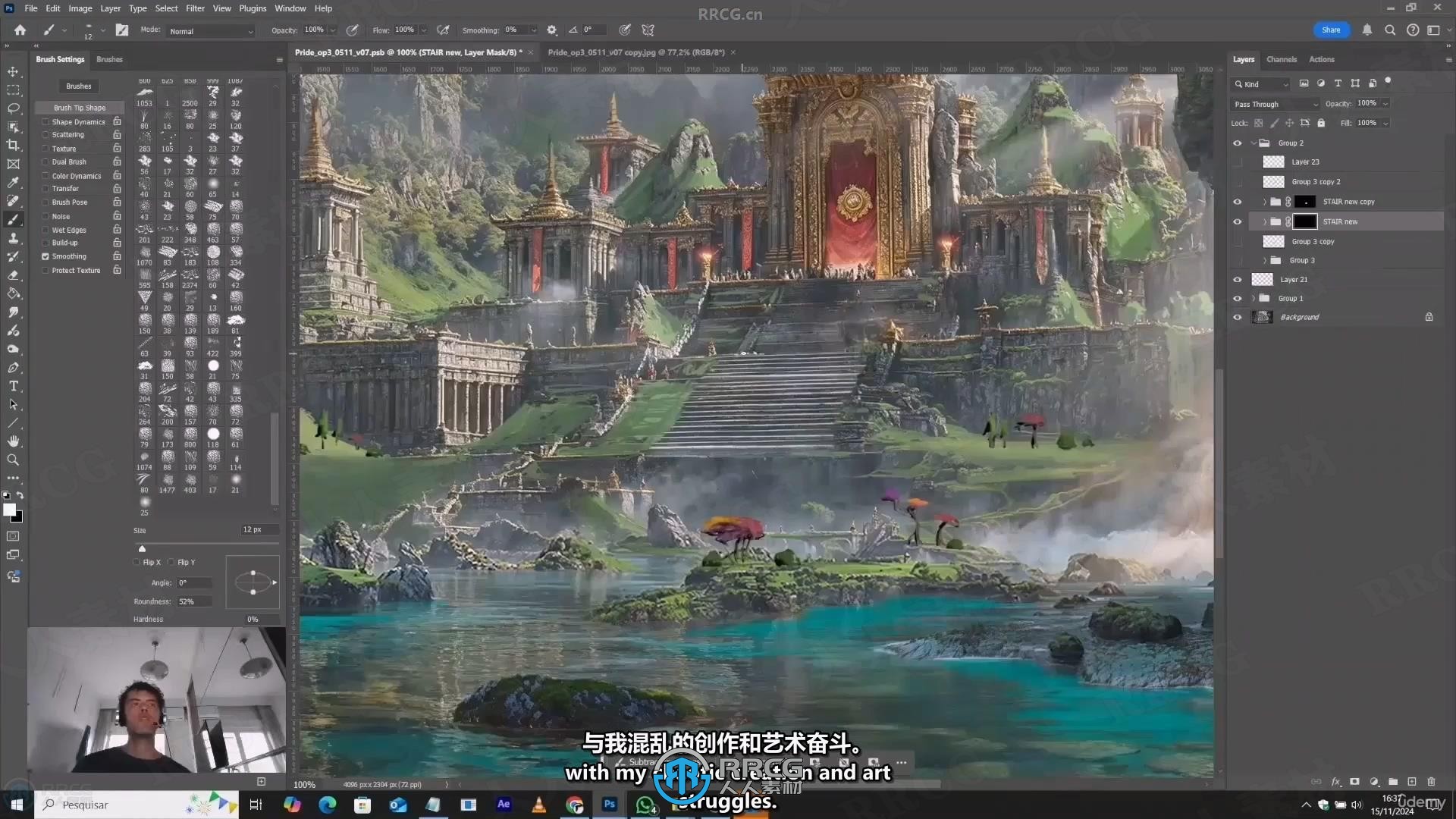The width and height of the screenshot is (1456, 819).
Task: Switch to the Brushes tab
Action: [x=109, y=59]
